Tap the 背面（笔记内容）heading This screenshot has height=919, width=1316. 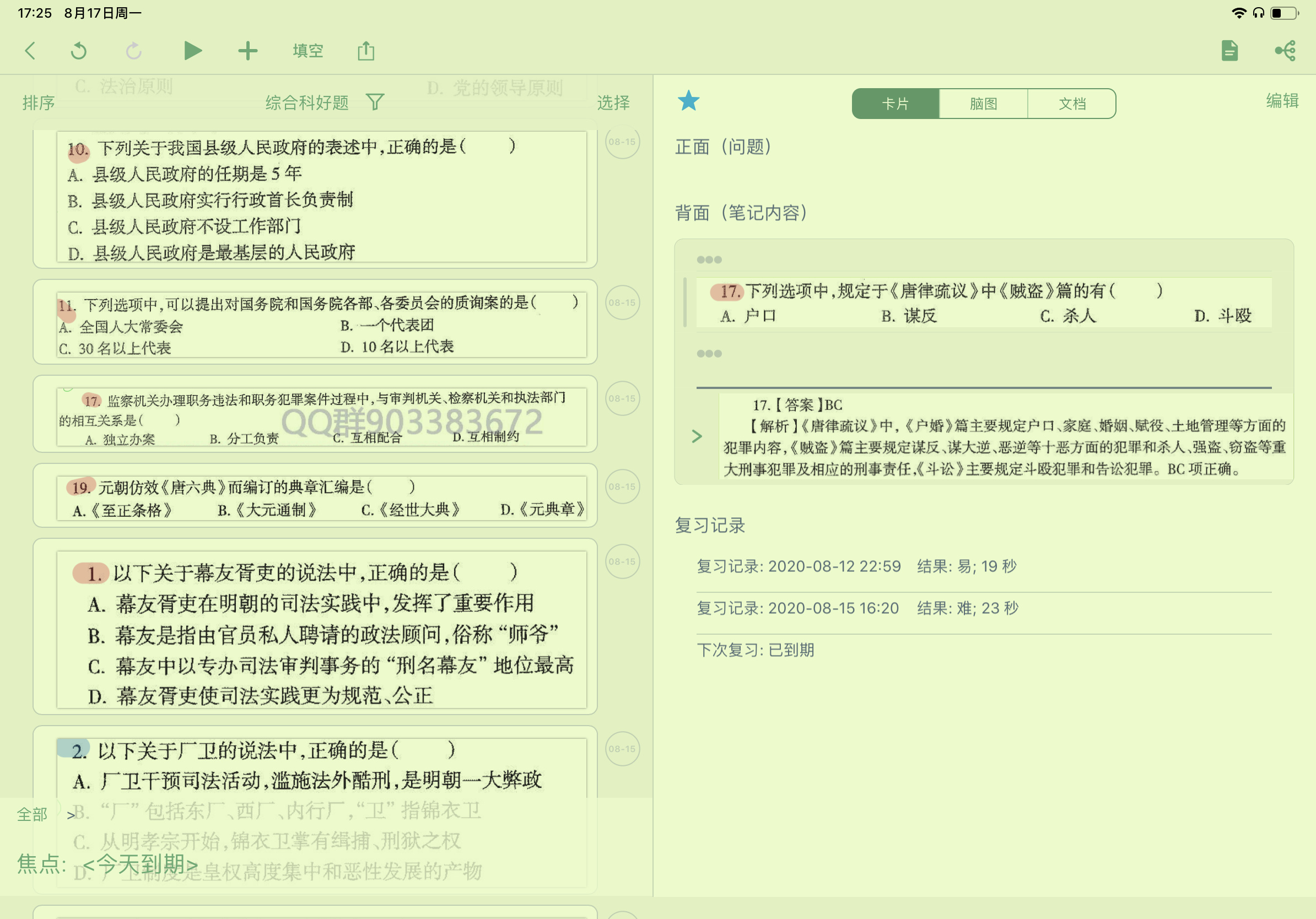pyautogui.click(x=741, y=213)
